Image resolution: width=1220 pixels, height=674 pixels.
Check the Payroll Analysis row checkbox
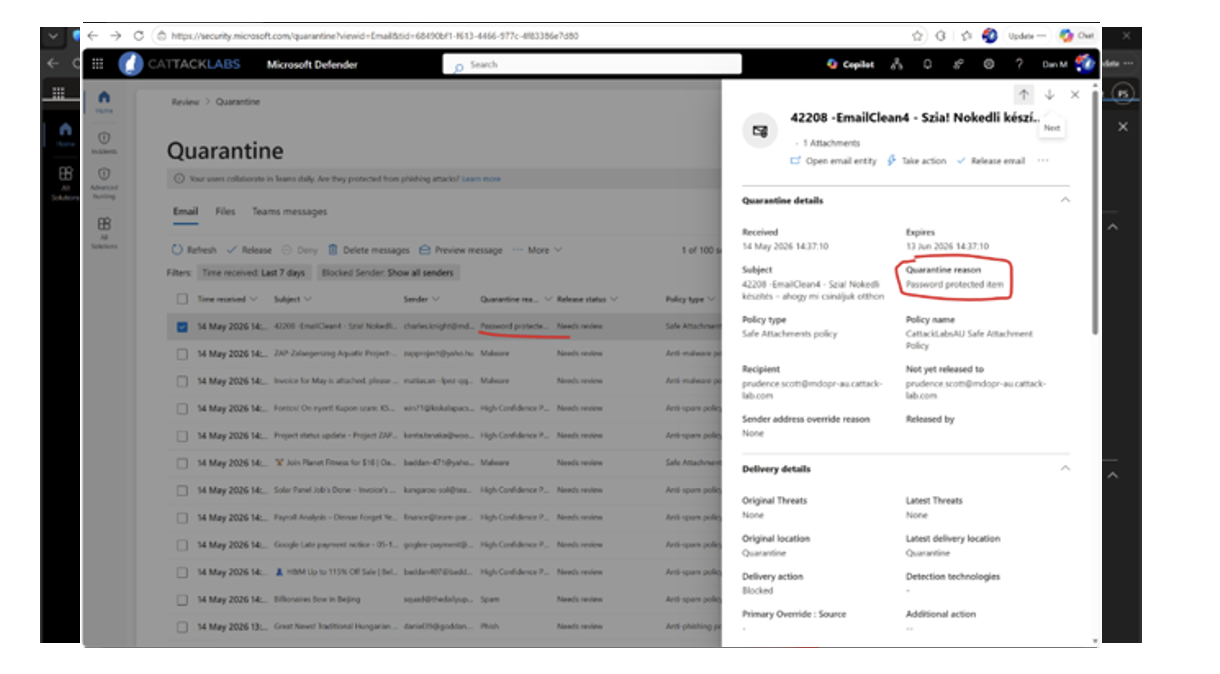coord(182,518)
